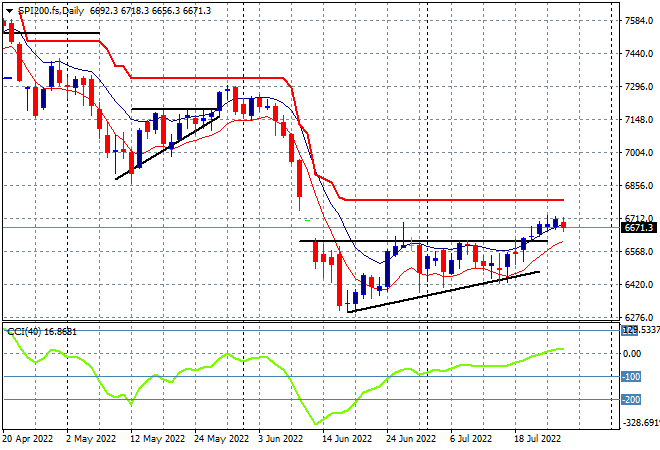Click the chart menu triangle beside SPI200.fs
Viewport: 660px width, 450px height.
tap(9, 11)
